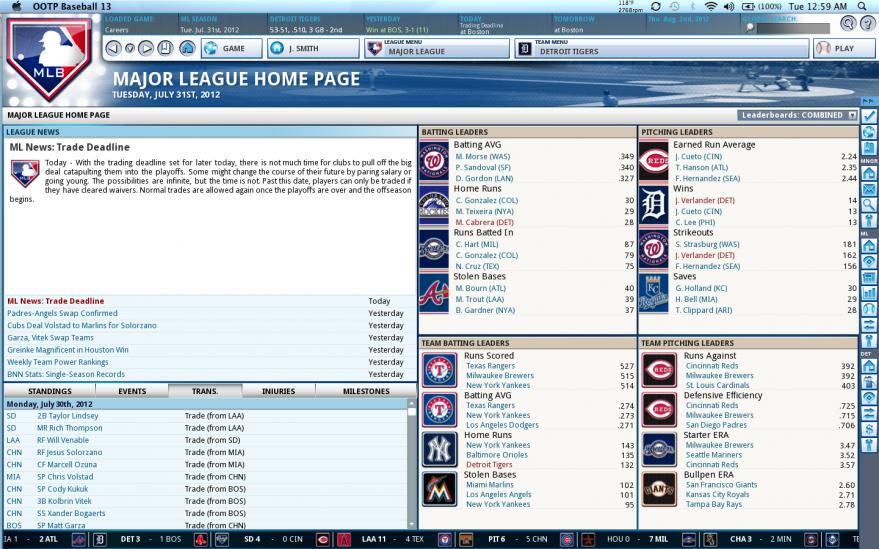Go forward with the right arrow button

[146, 48]
